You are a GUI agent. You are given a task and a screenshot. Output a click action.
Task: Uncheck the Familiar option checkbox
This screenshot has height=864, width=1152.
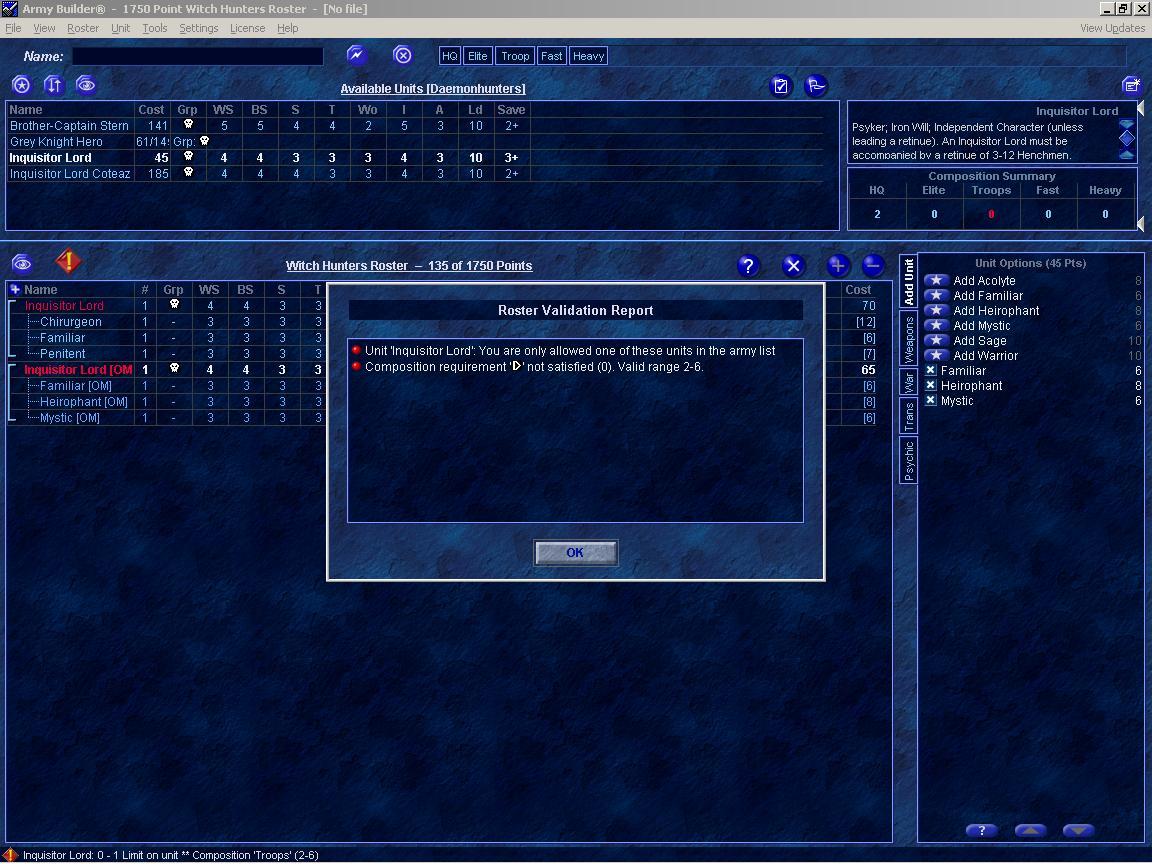tap(930, 370)
